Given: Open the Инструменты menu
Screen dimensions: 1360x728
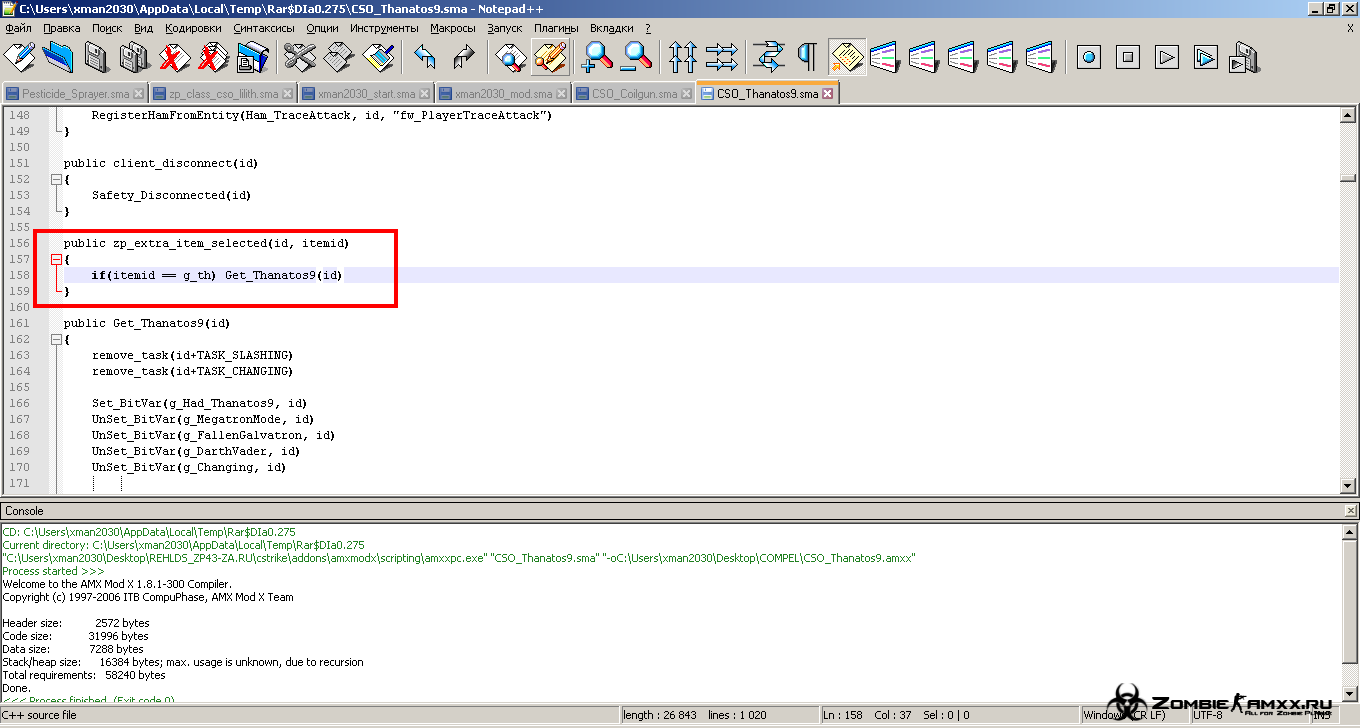Looking at the screenshot, I should pos(384,28).
